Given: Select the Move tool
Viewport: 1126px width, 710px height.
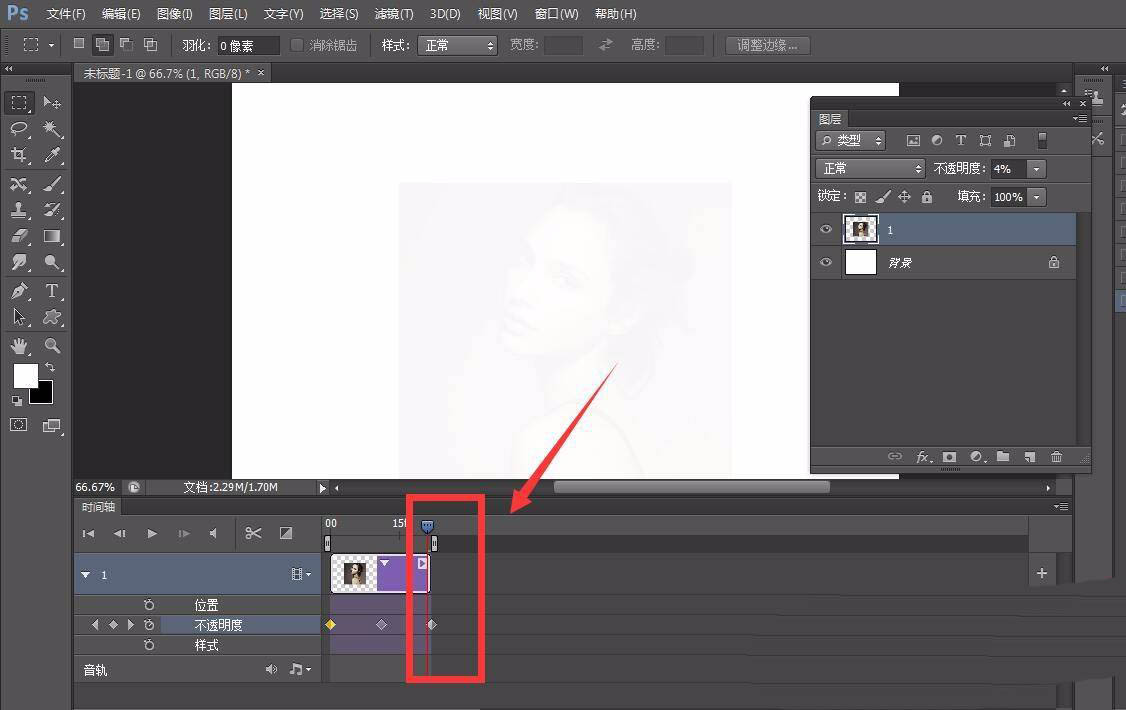Looking at the screenshot, I should point(52,103).
